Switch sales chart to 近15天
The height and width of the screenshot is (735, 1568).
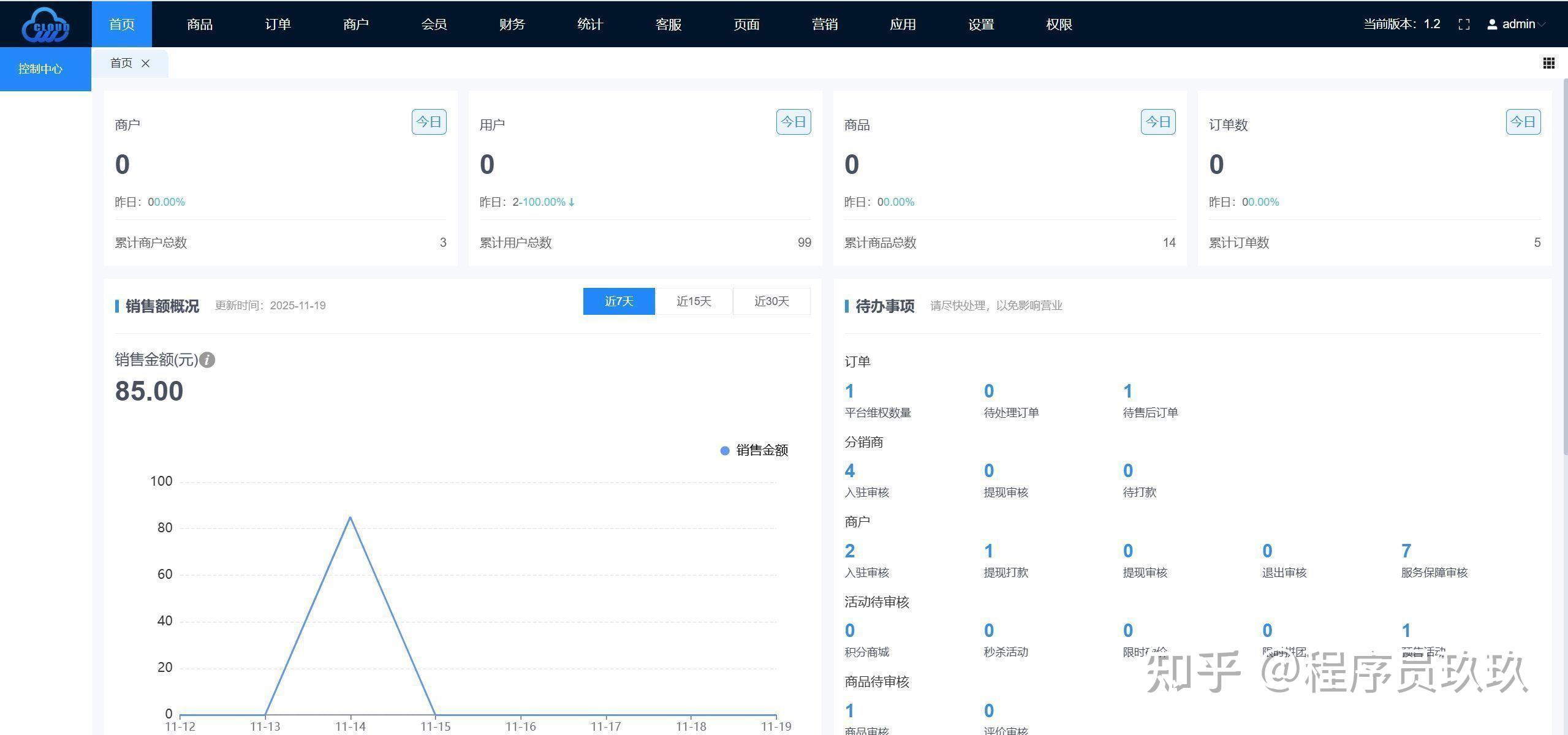click(694, 301)
